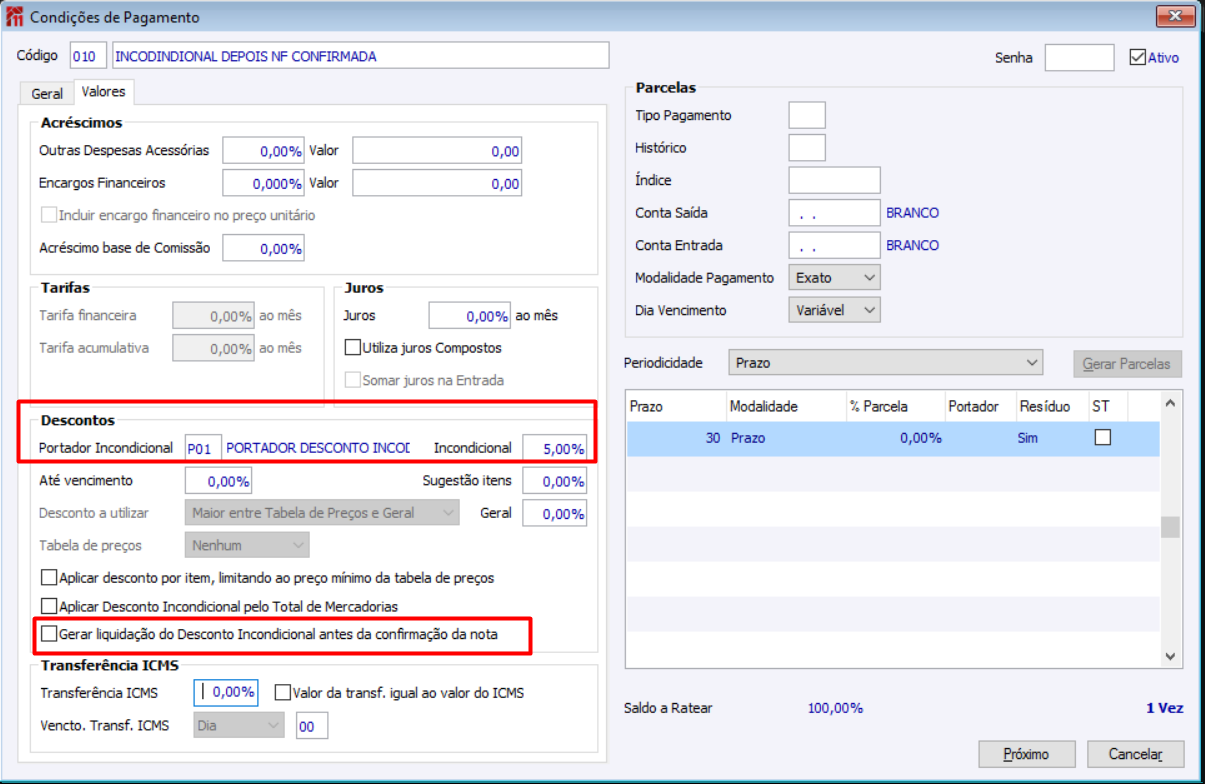The width and height of the screenshot is (1205, 784).
Task: Click the Conta Saída field
Action: point(834,213)
